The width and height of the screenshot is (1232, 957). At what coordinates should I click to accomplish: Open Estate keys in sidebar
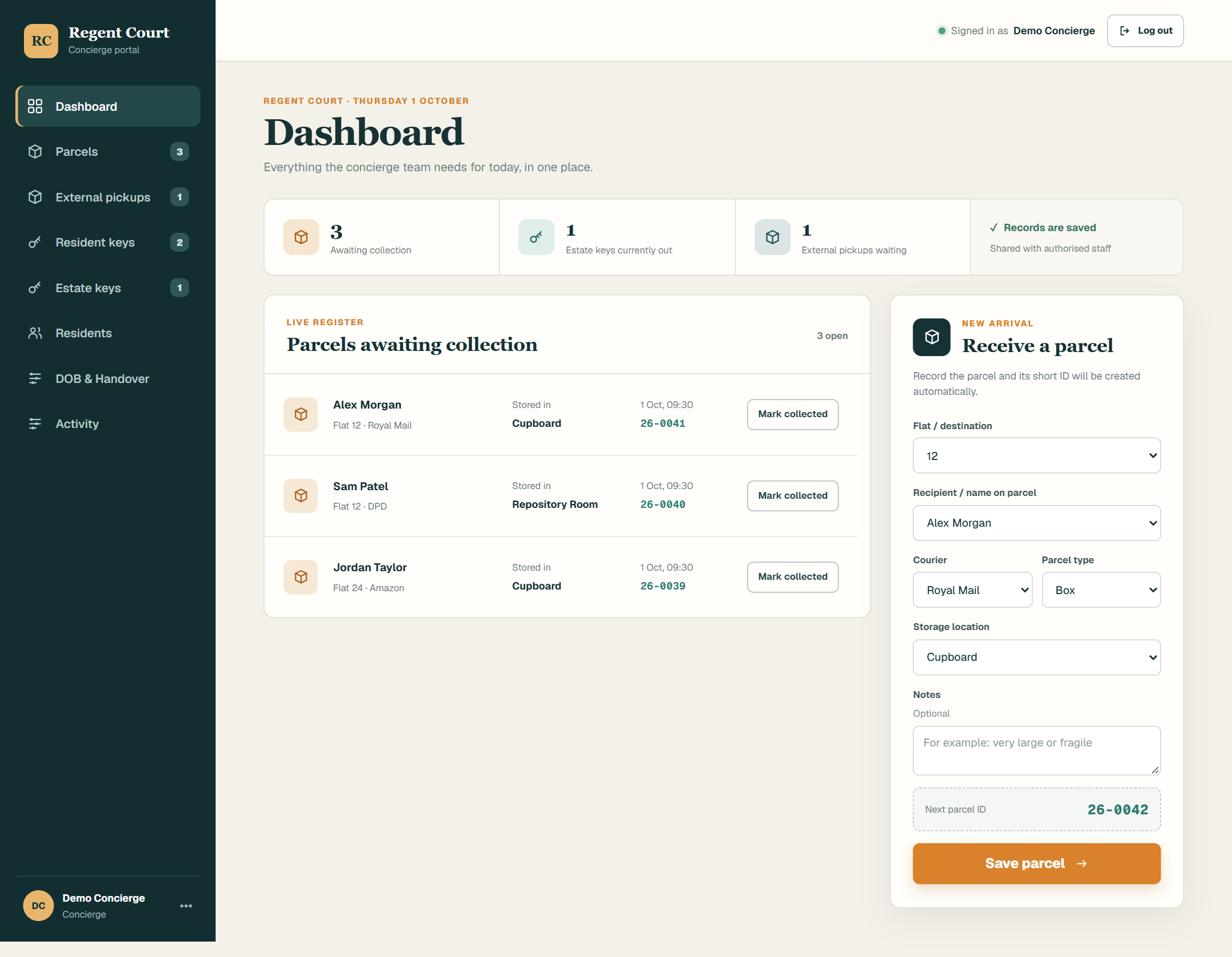click(x=108, y=288)
